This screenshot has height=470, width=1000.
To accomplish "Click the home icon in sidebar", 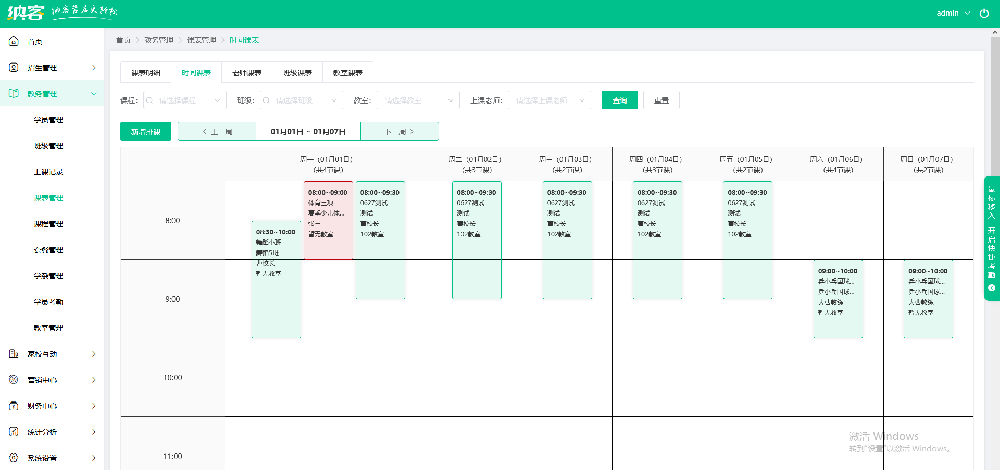I will 14,41.
